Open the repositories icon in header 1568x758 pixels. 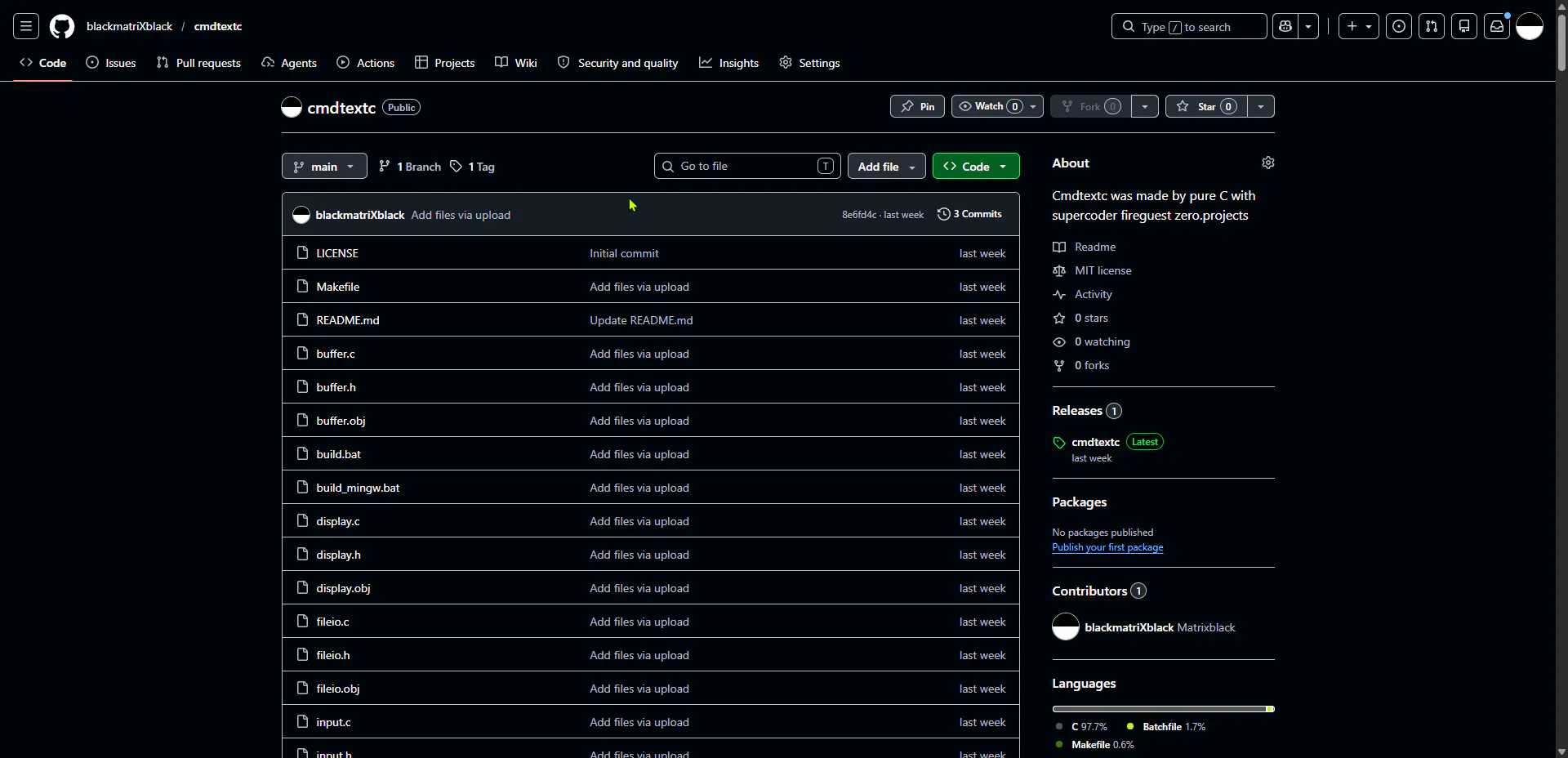click(1464, 26)
